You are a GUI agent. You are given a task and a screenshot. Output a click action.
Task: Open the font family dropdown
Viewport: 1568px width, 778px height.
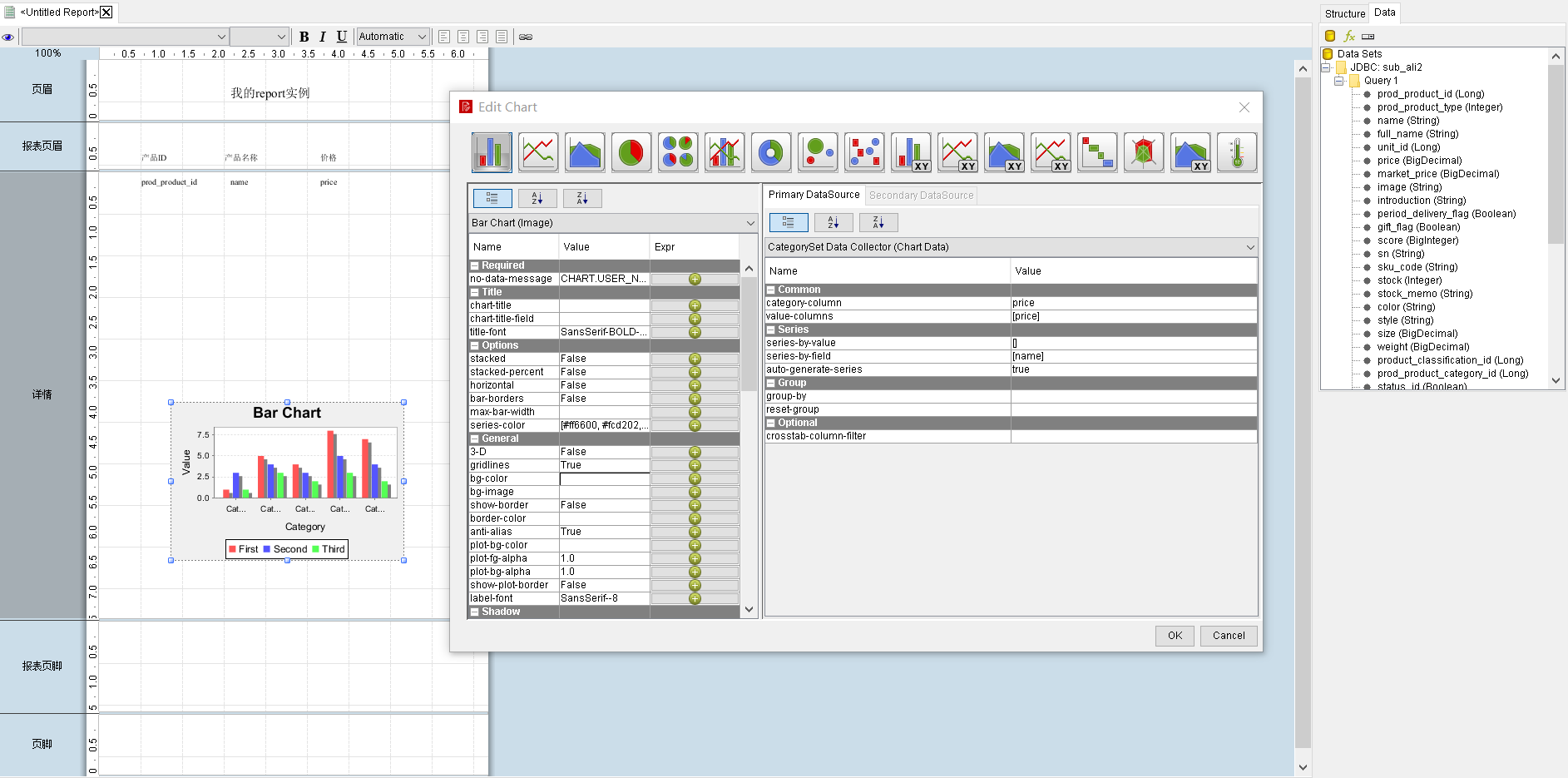coord(125,37)
